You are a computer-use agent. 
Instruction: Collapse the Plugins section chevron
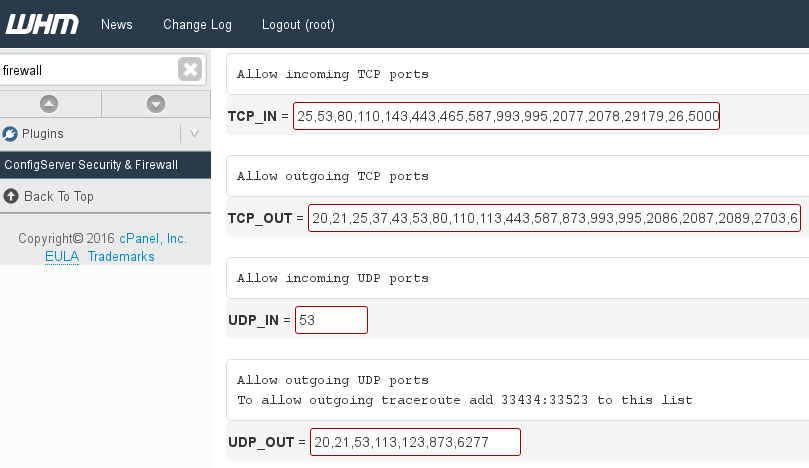[x=195, y=134]
